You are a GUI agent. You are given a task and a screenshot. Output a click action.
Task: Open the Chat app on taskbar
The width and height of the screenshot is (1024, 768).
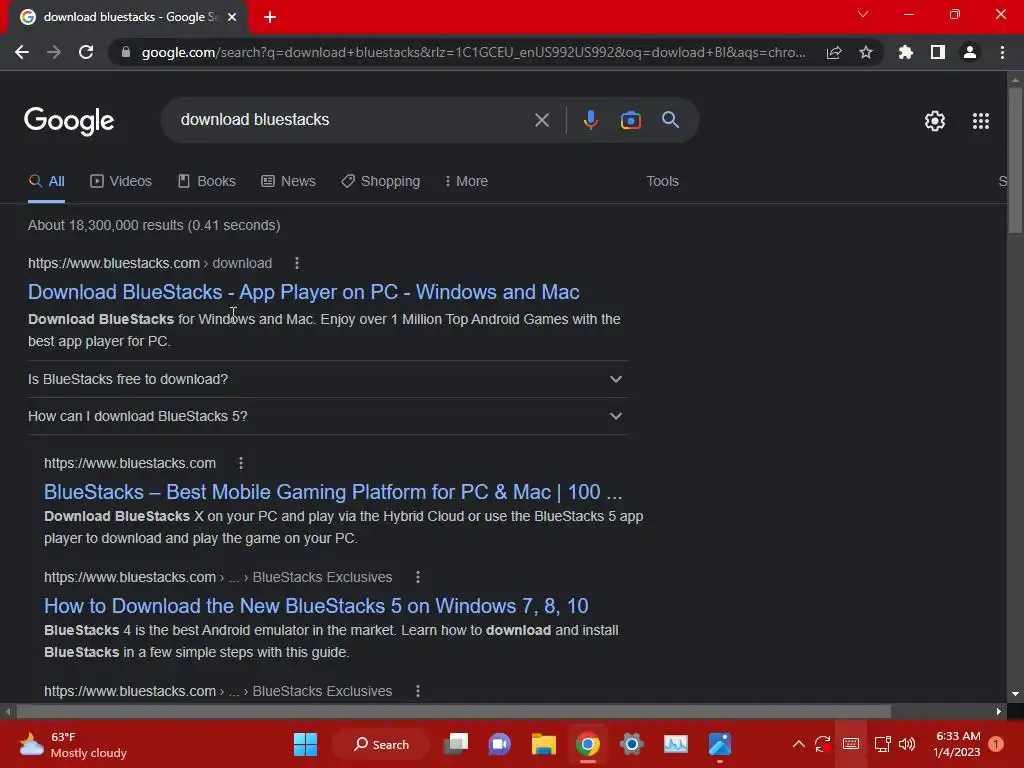tap(500, 744)
